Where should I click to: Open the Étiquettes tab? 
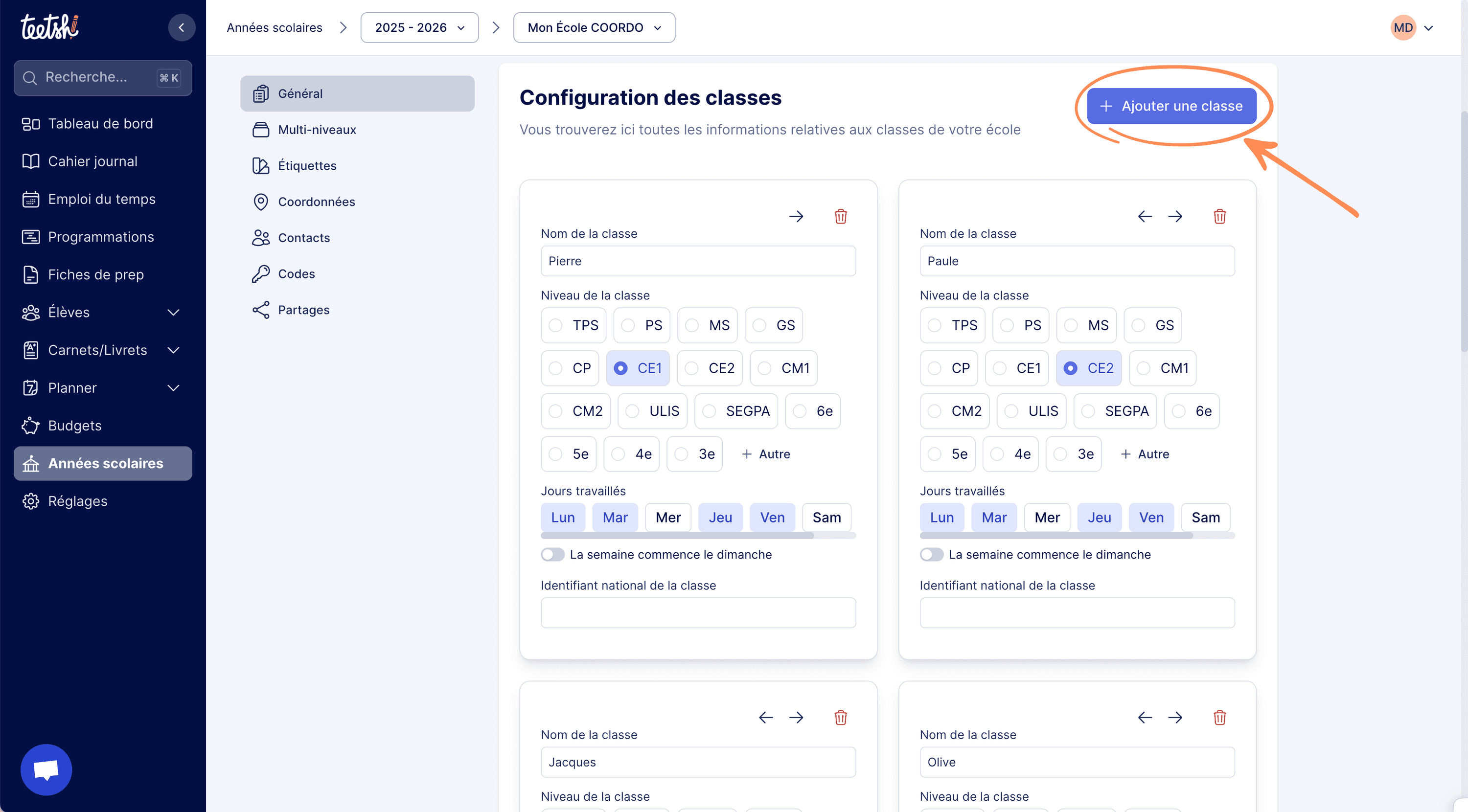tap(357, 166)
